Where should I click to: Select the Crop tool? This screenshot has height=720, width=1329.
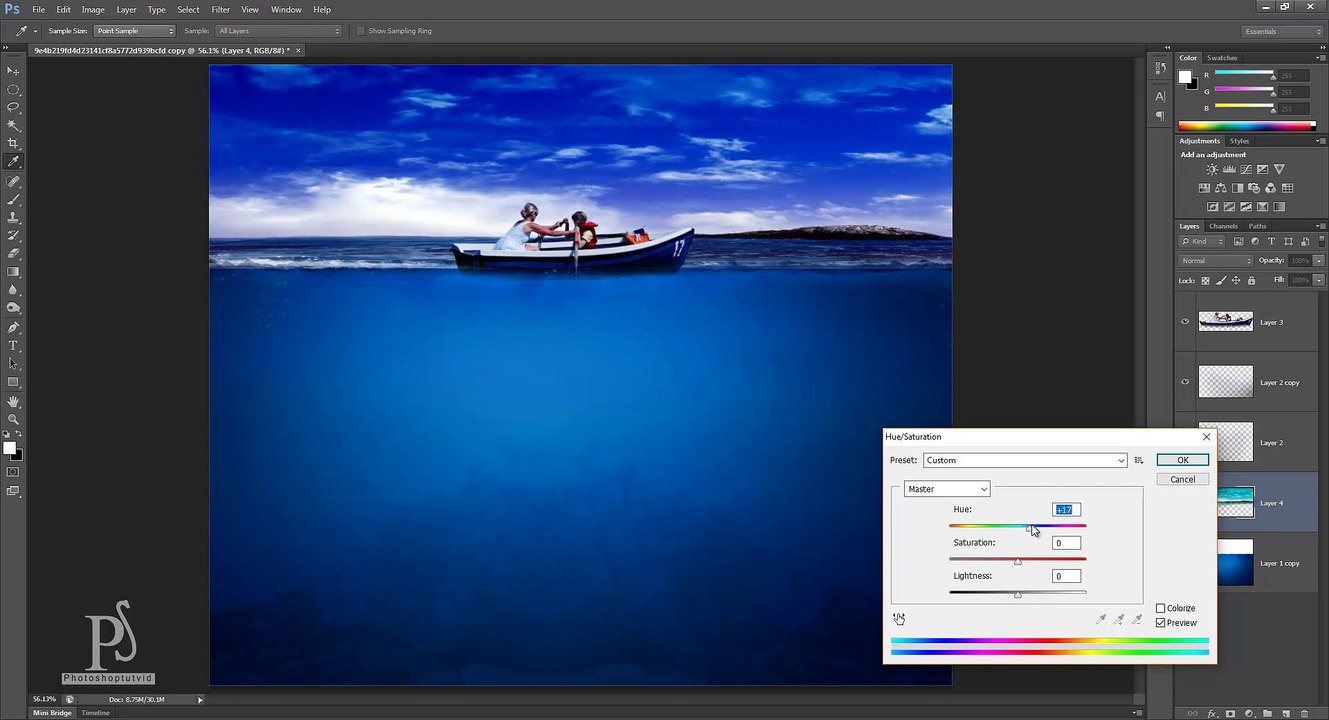coord(13,143)
